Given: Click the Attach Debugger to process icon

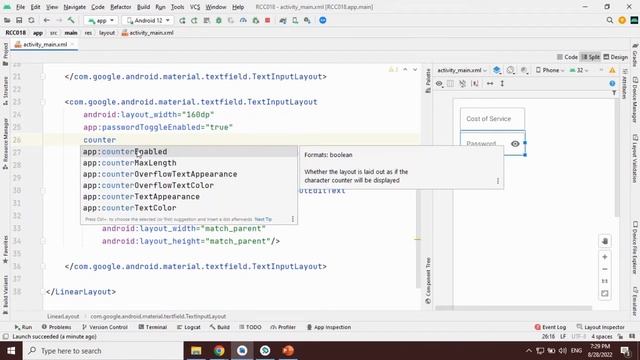Looking at the screenshot, I should coord(256,20).
